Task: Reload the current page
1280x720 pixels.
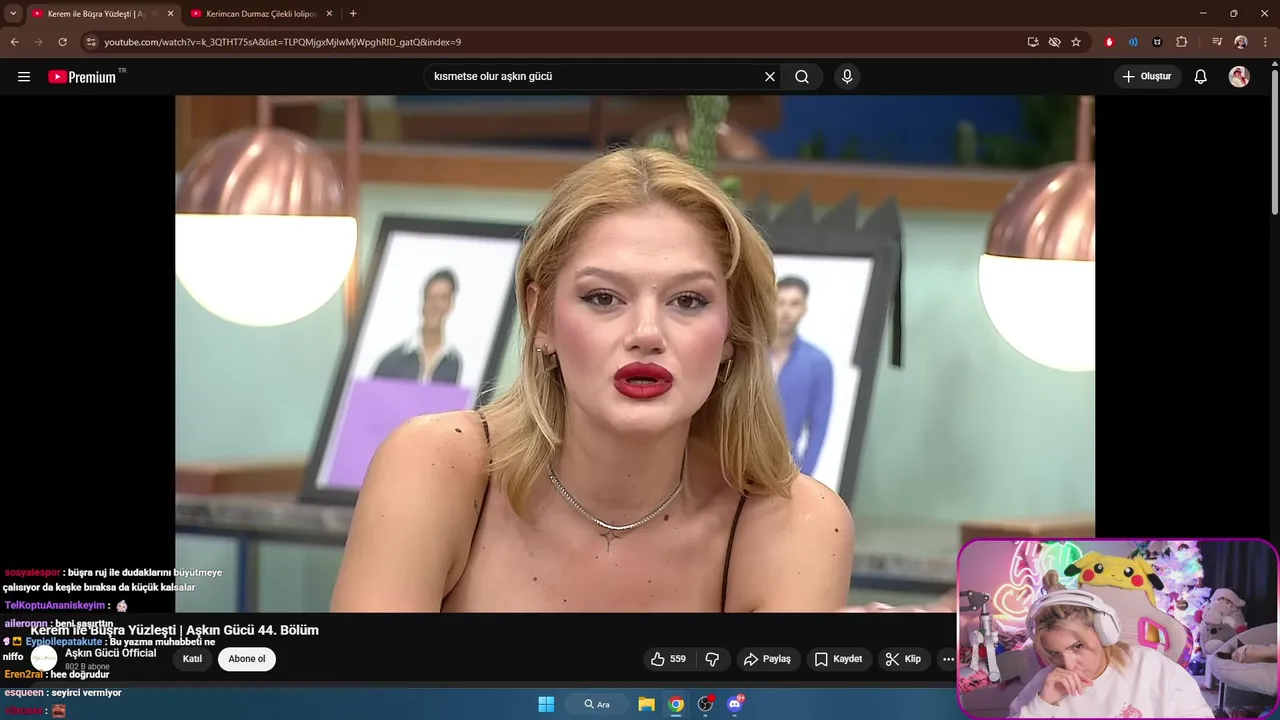Action: (x=62, y=42)
